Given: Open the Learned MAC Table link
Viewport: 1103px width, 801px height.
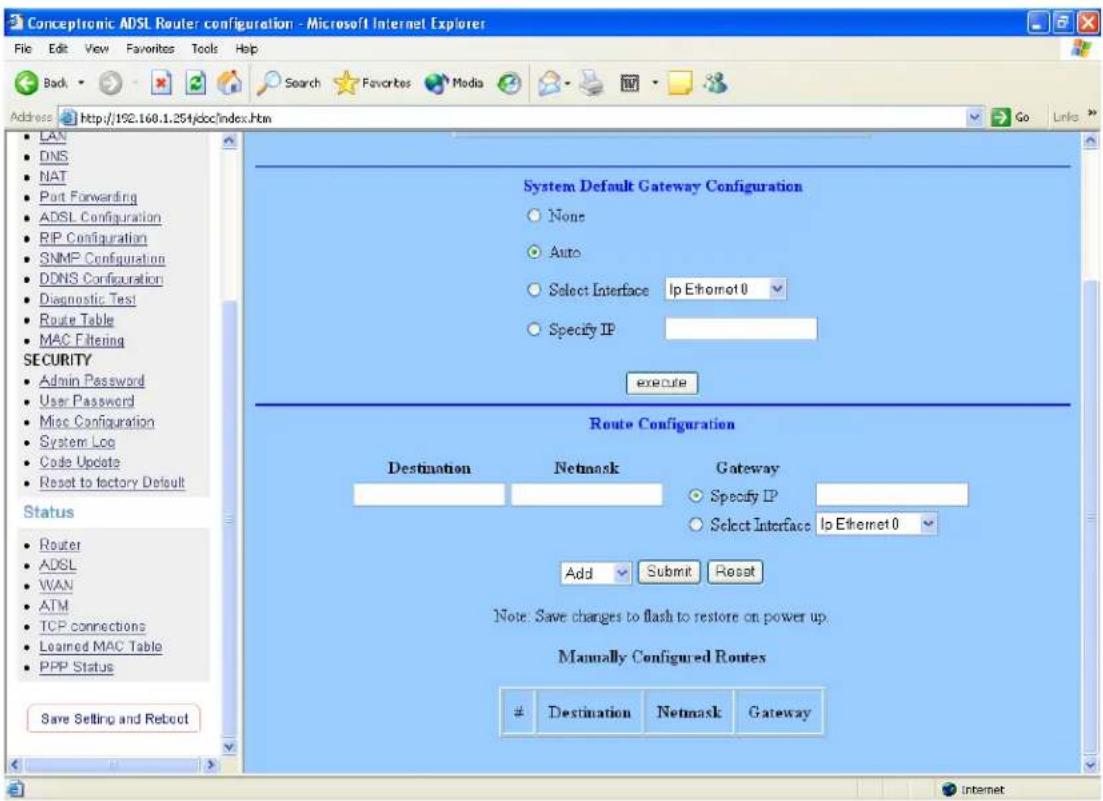Looking at the screenshot, I should (x=101, y=647).
